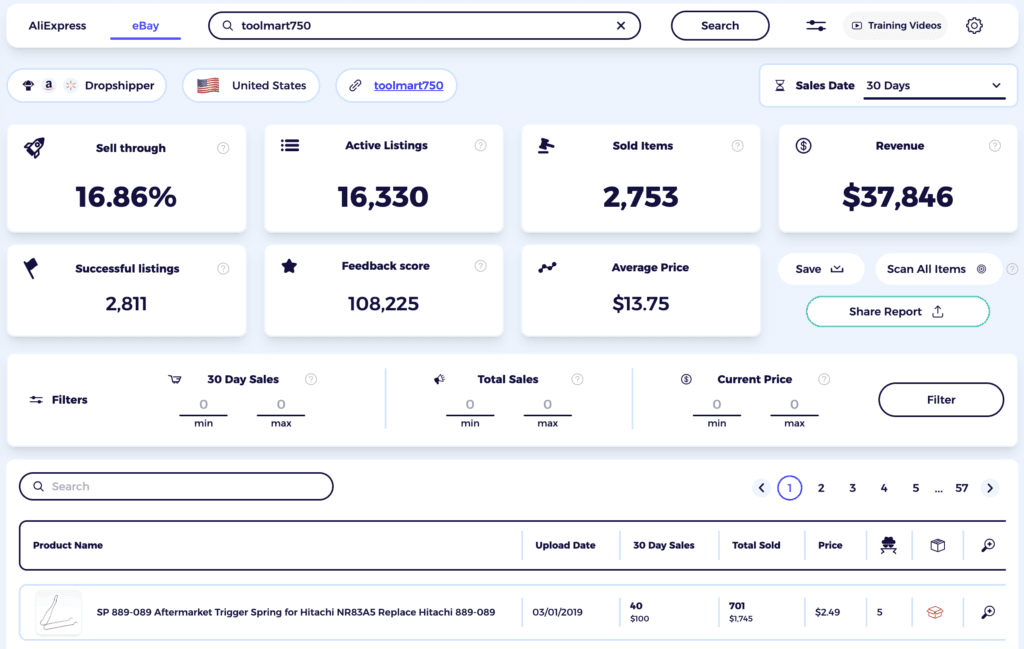Click the Amazon logo in the Dropshipper badge

[x=48, y=85]
